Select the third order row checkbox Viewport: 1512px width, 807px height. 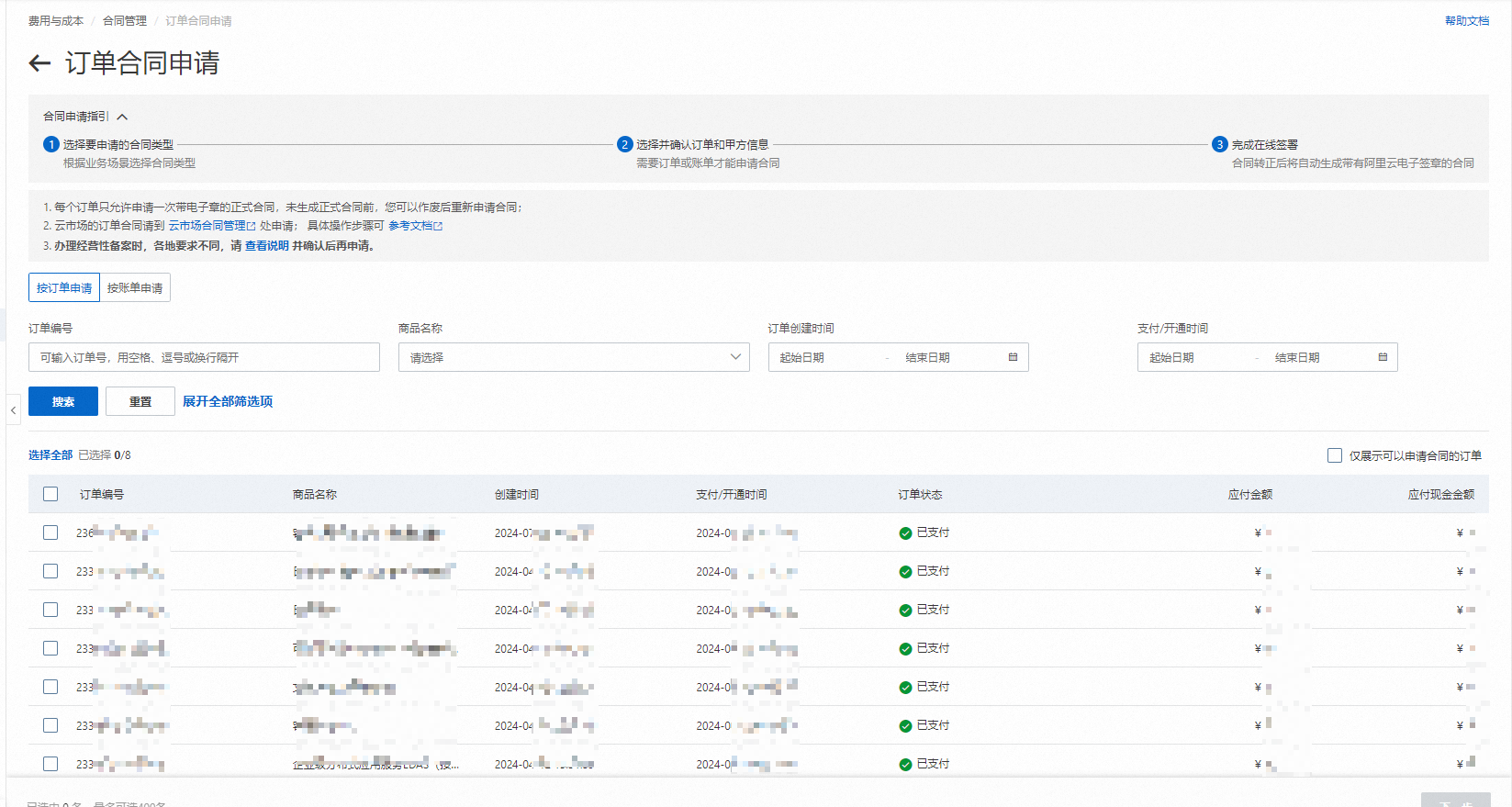pos(50,610)
